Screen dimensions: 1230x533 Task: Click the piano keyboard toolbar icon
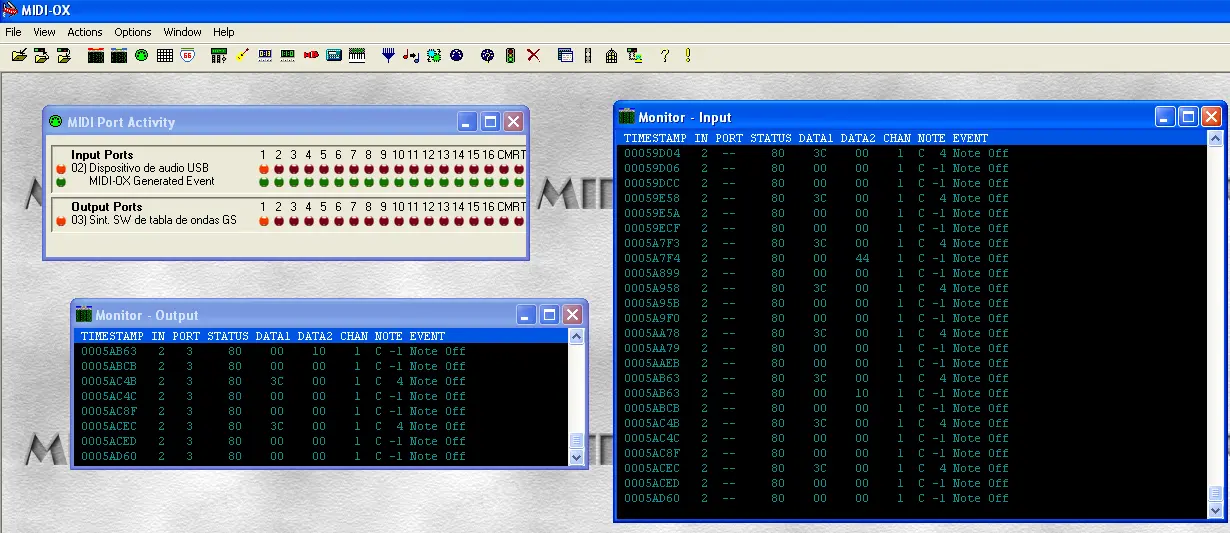click(357, 56)
